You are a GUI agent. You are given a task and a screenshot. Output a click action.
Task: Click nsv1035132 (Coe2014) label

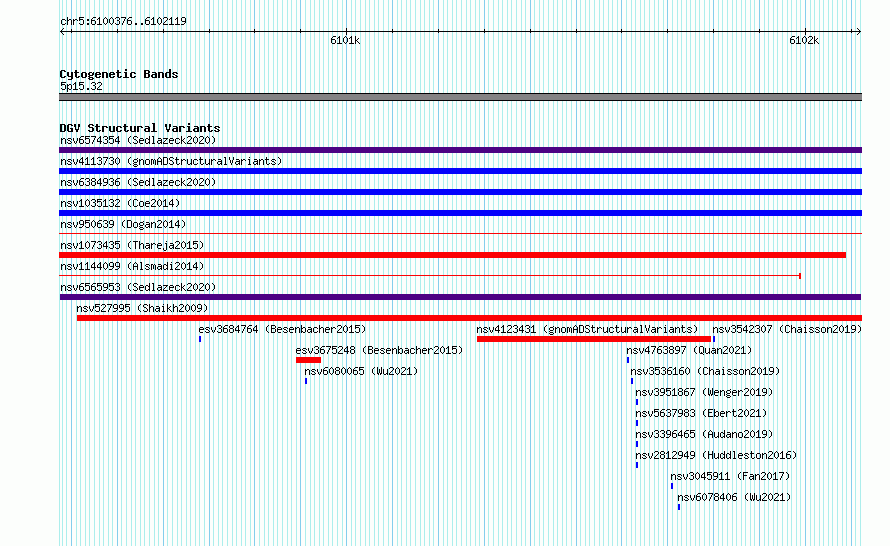coord(120,203)
